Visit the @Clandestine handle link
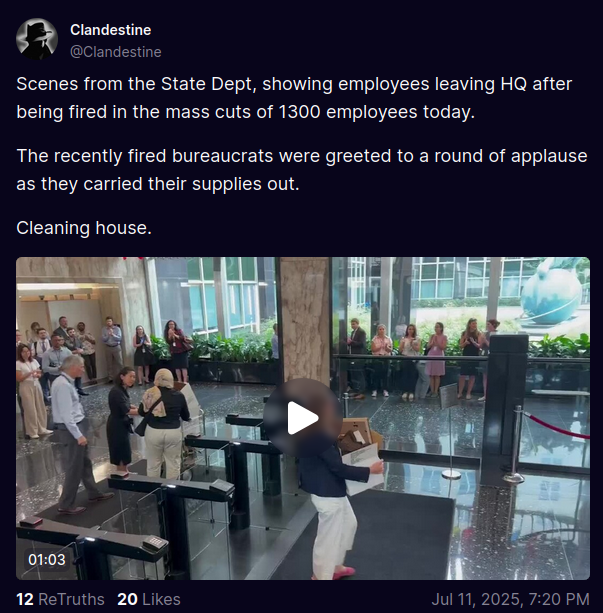The width and height of the screenshot is (603, 613). (x=116, y=52)
